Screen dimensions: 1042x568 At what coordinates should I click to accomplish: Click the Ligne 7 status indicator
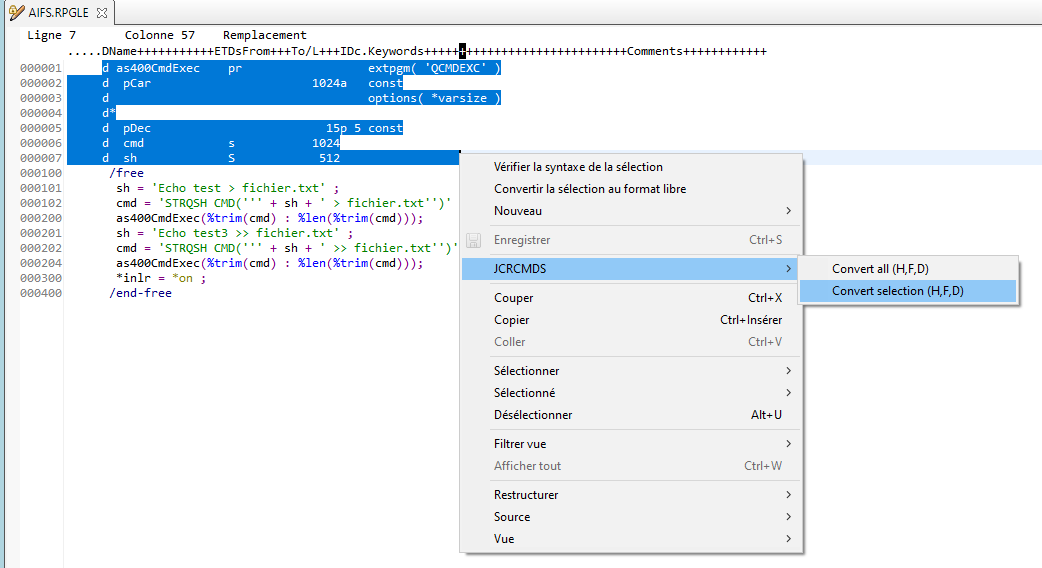point(51,35)
